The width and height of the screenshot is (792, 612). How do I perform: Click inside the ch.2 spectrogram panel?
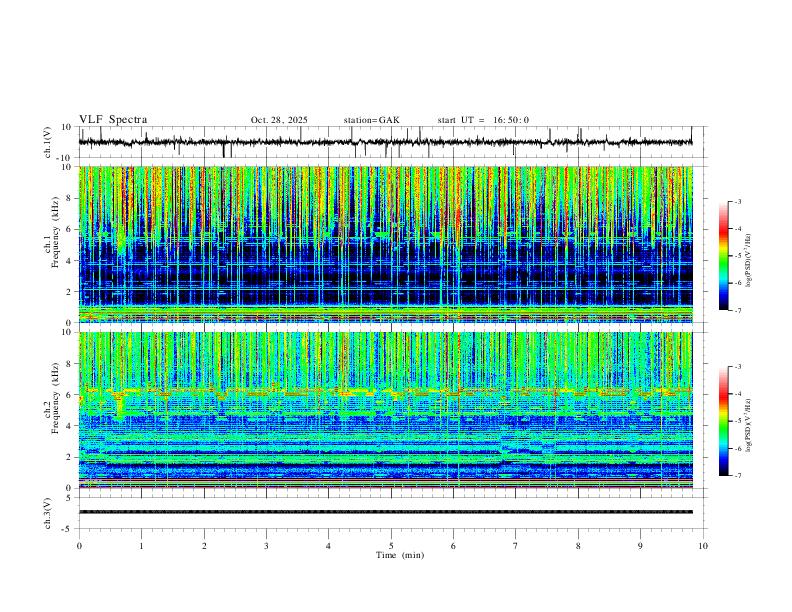385,410
